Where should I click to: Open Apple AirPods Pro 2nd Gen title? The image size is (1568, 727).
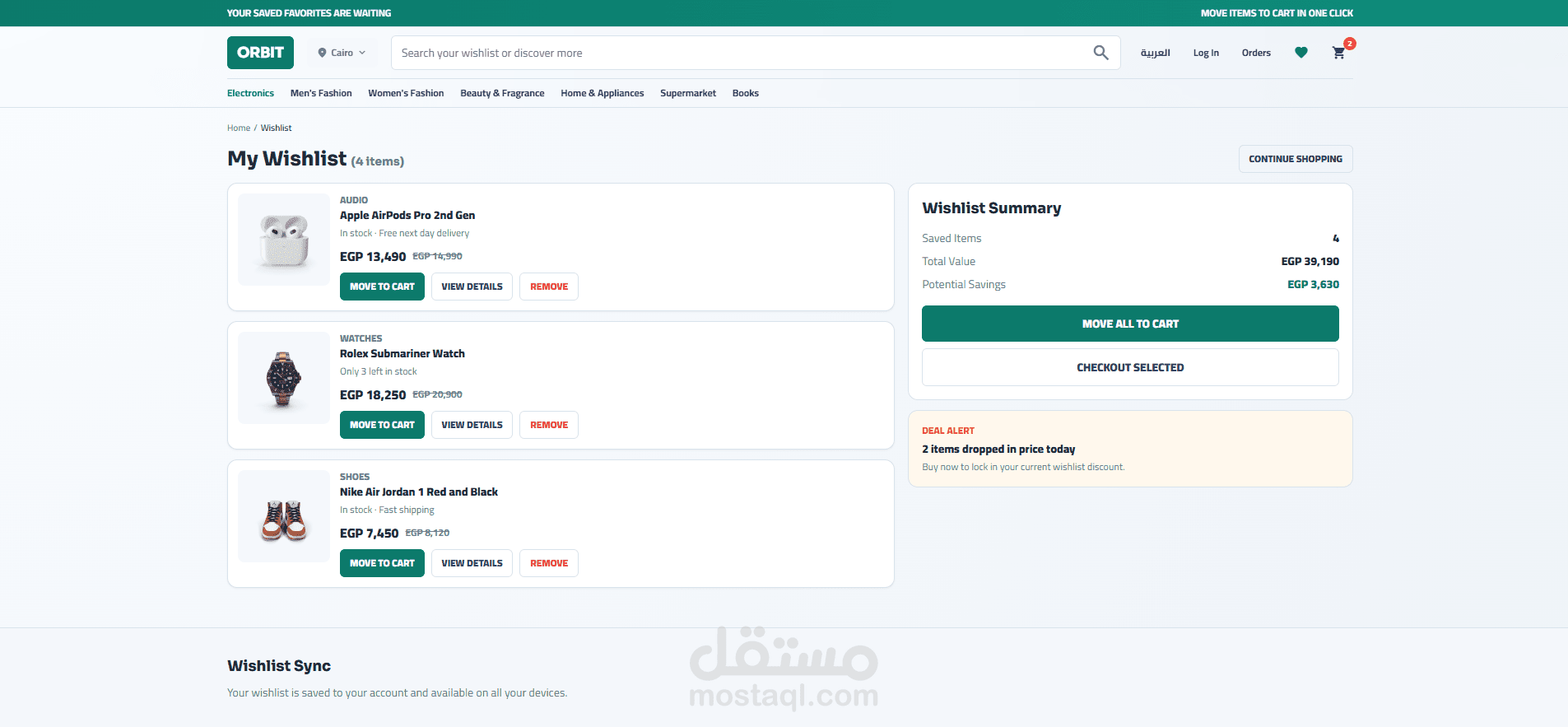pos(407,215)
